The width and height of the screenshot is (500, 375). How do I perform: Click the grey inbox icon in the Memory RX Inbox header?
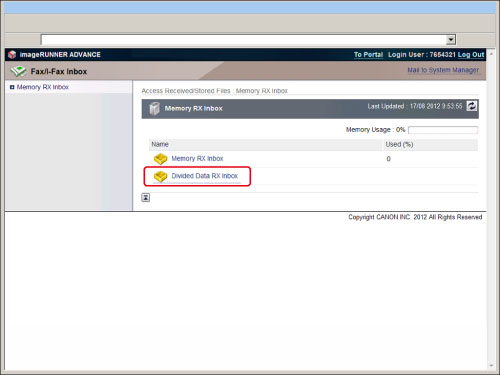(154, 108)
